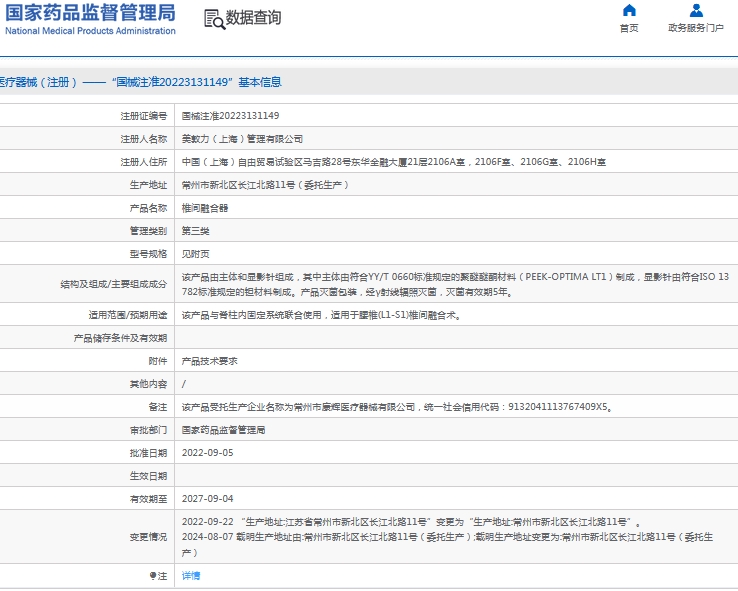Select registrant name 美敦力（上海）管理有限公司

pyautogui.click(x=242, y=139)
